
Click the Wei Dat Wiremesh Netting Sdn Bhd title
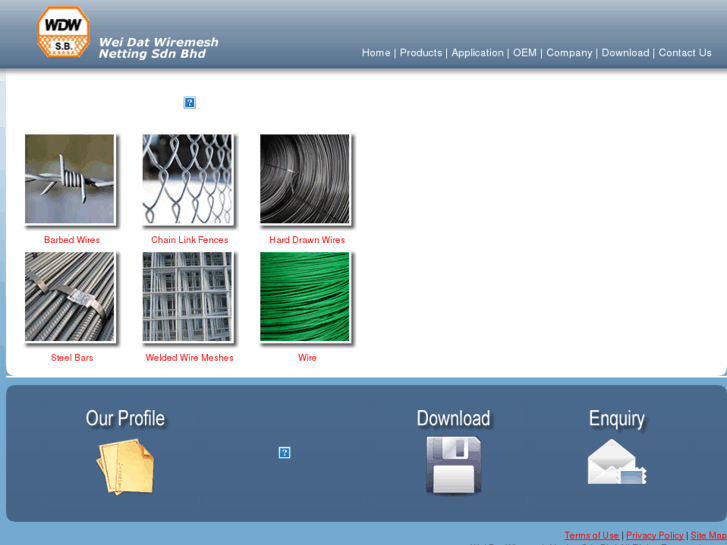(x=159, y=48)
